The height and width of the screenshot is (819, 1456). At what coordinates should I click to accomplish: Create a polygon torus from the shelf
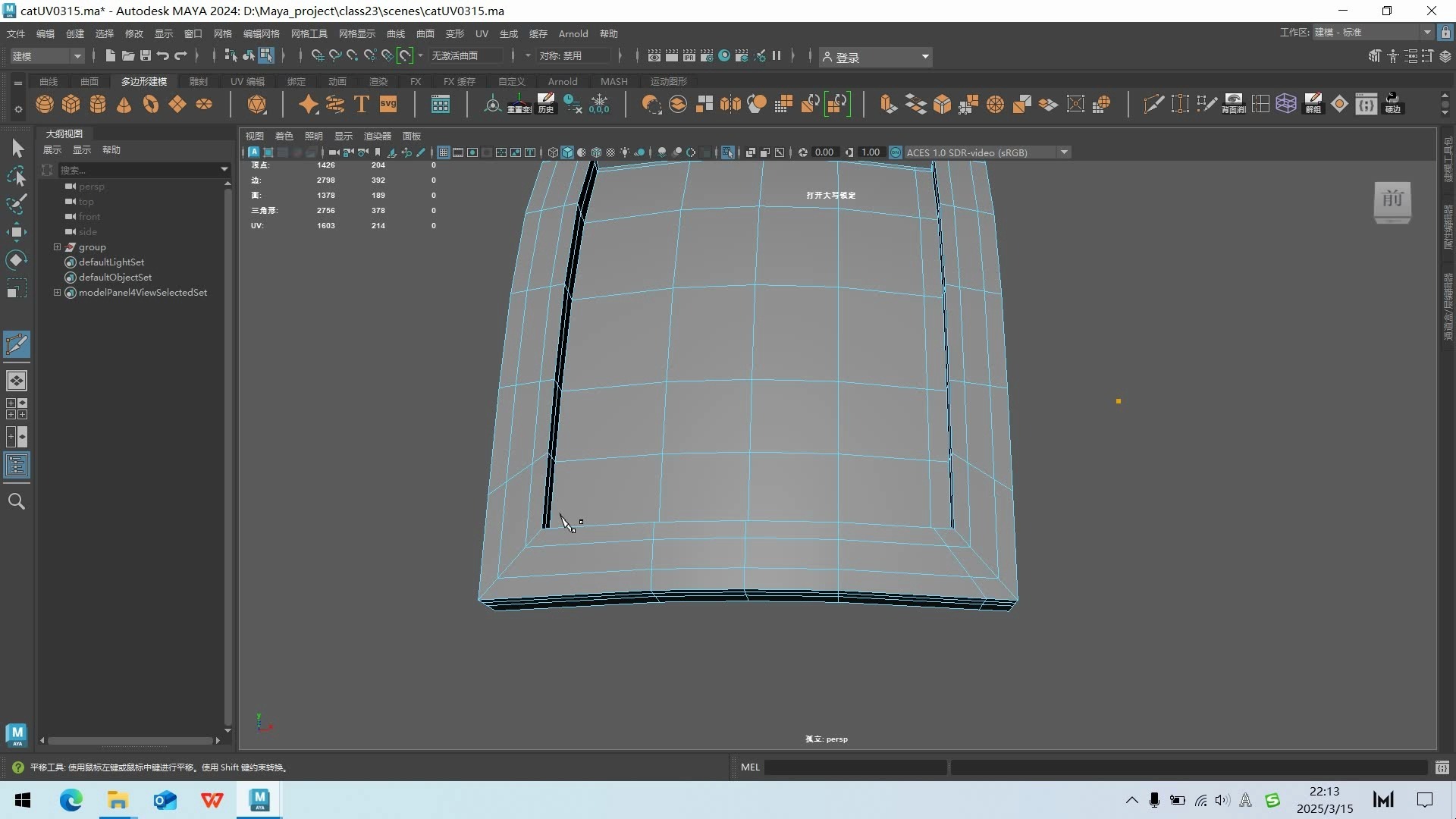(151, 104)
